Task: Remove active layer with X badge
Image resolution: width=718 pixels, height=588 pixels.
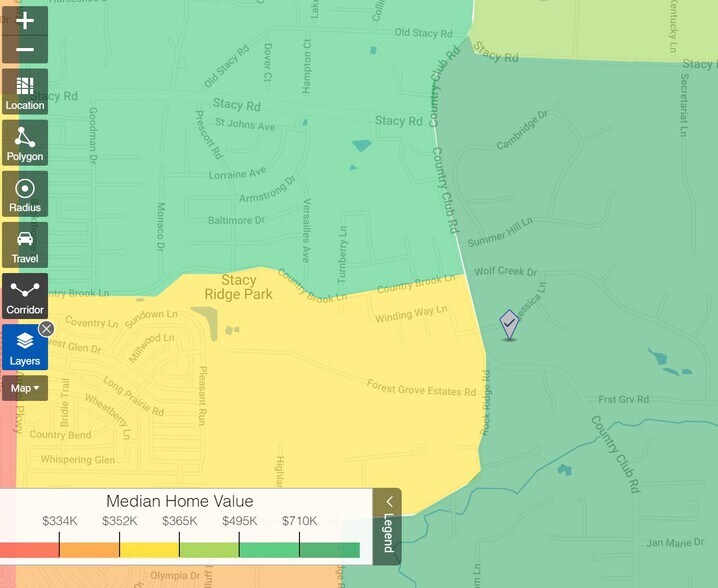Action: coord(46,329)
